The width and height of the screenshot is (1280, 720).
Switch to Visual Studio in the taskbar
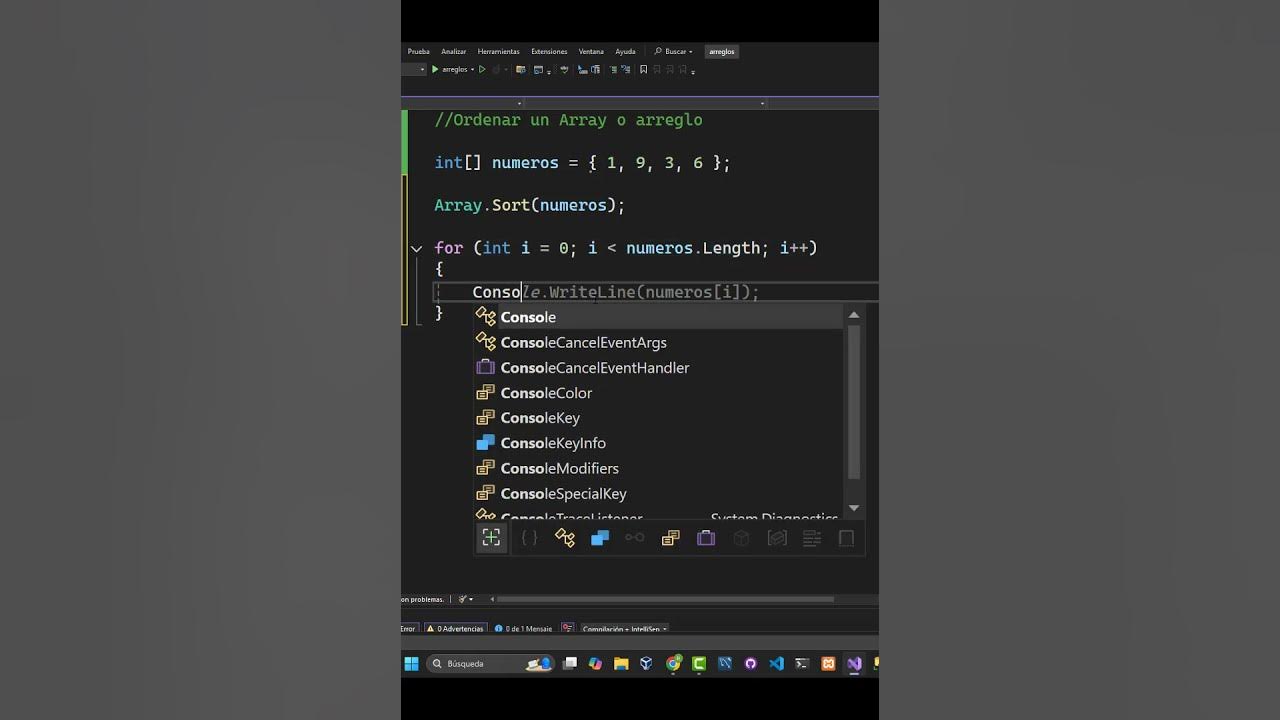854,663
